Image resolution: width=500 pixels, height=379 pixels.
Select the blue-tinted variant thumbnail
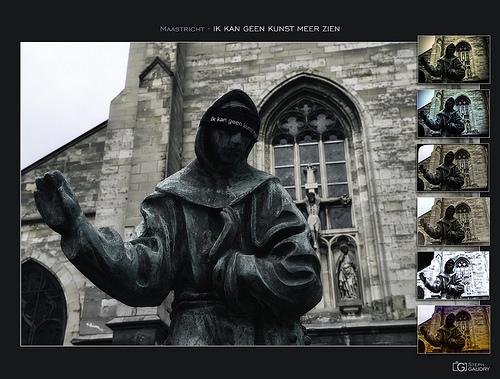pos(454,113)
